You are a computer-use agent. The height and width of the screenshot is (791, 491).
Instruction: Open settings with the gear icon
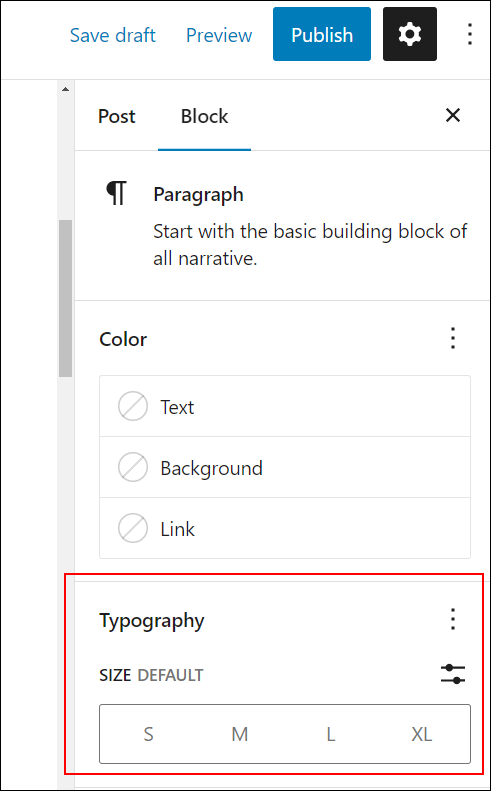410,34
